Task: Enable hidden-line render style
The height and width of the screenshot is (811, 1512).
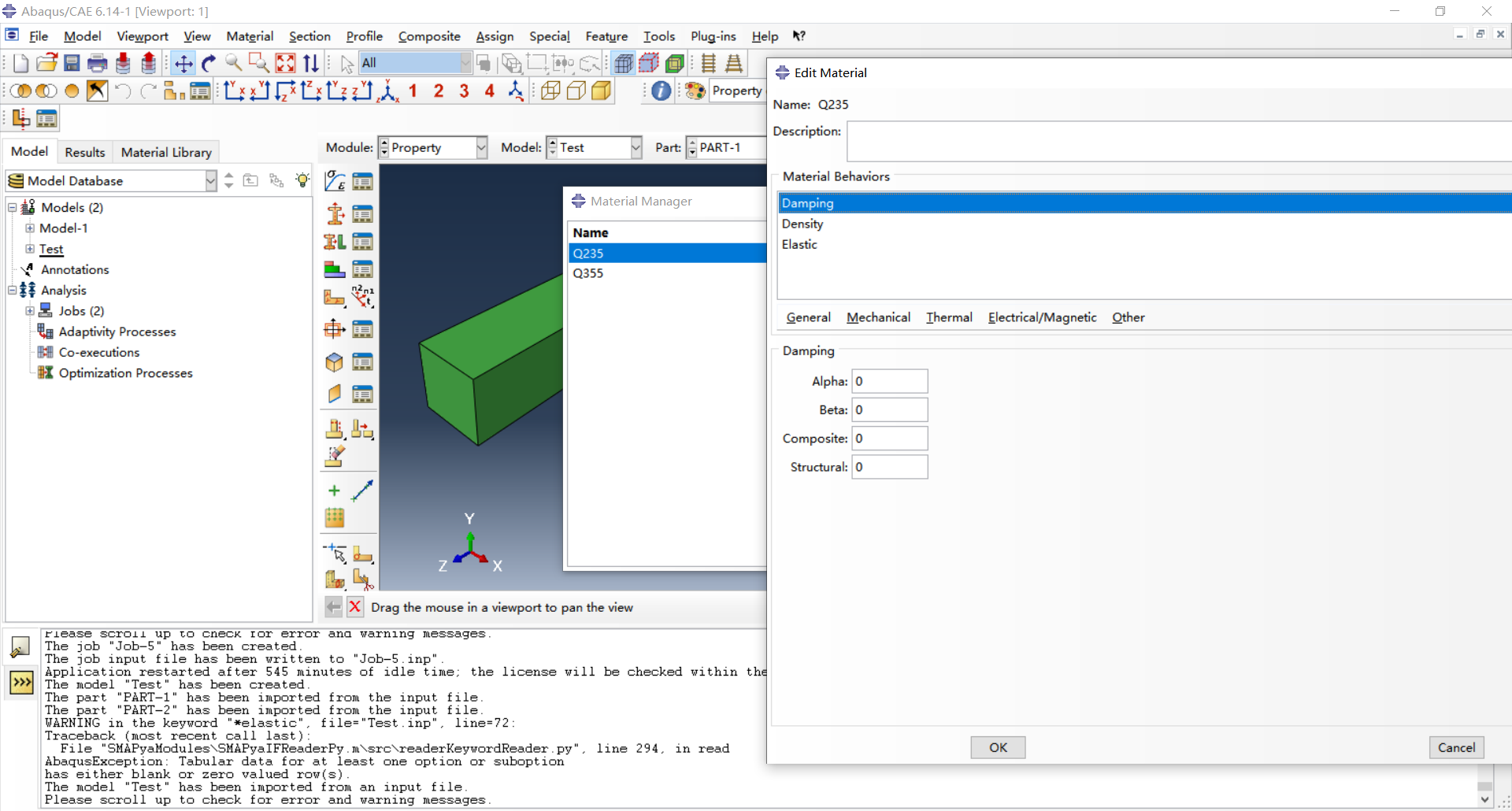Action: (x=576, y=91)
